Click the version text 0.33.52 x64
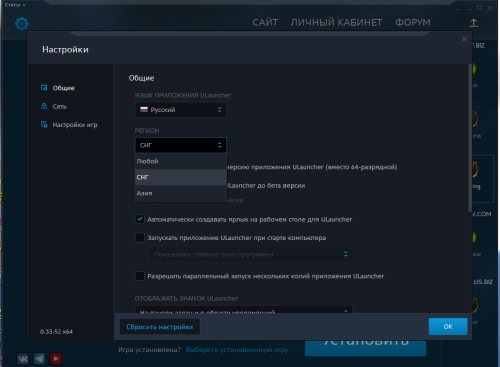Screen dimensions: 500x367 (x=56, y=331)
